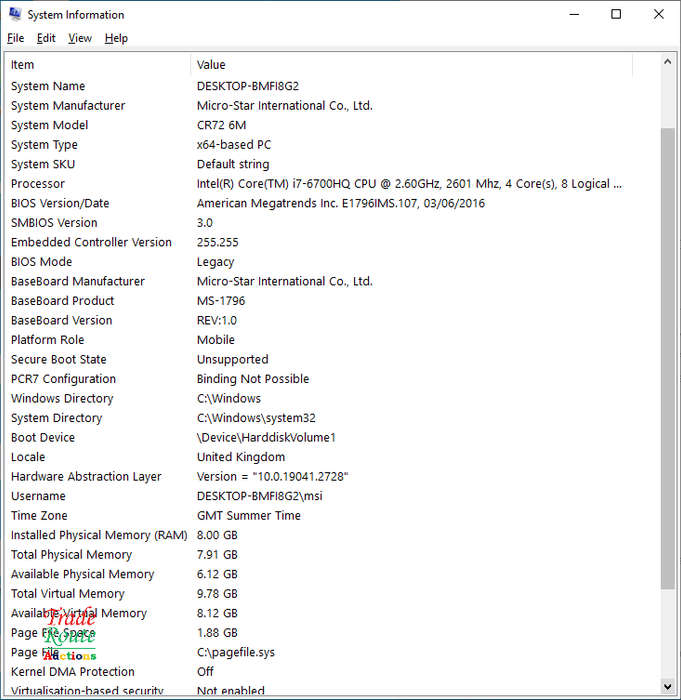The width and height of the screenshot is (681, 700).
Task: Click the DESKTOP-BMFI8G2\msi value
Action: coord(259,496)
